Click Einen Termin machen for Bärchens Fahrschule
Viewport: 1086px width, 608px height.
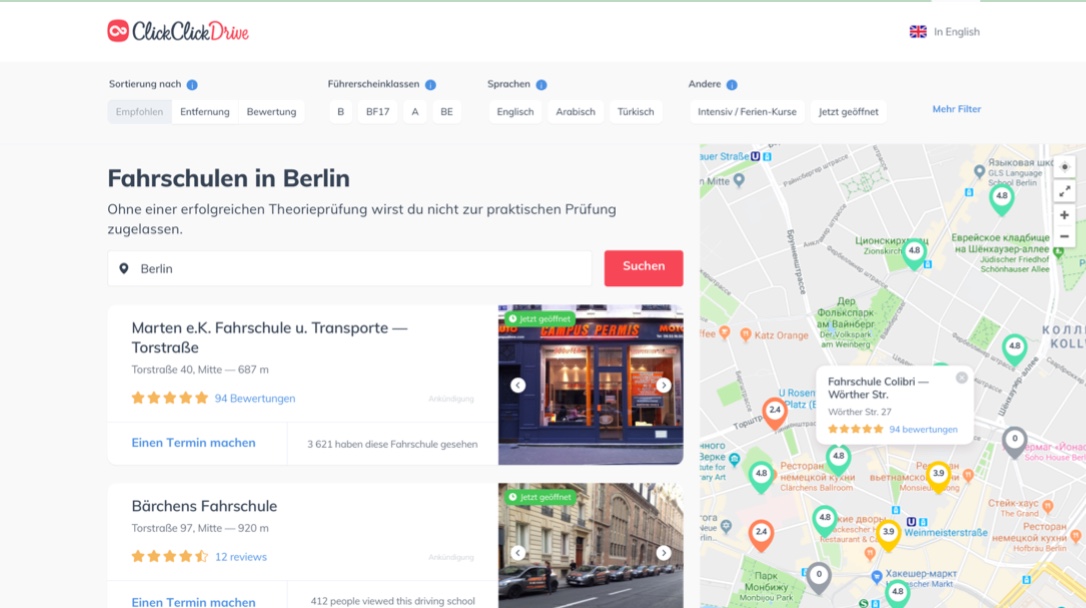click(x=193, y=602)
